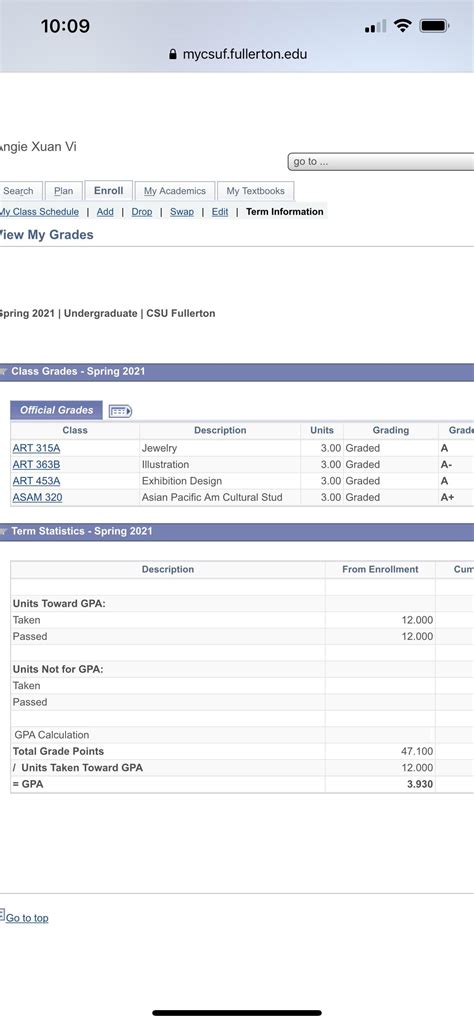Tap the battery status icon

coord(434,26)
